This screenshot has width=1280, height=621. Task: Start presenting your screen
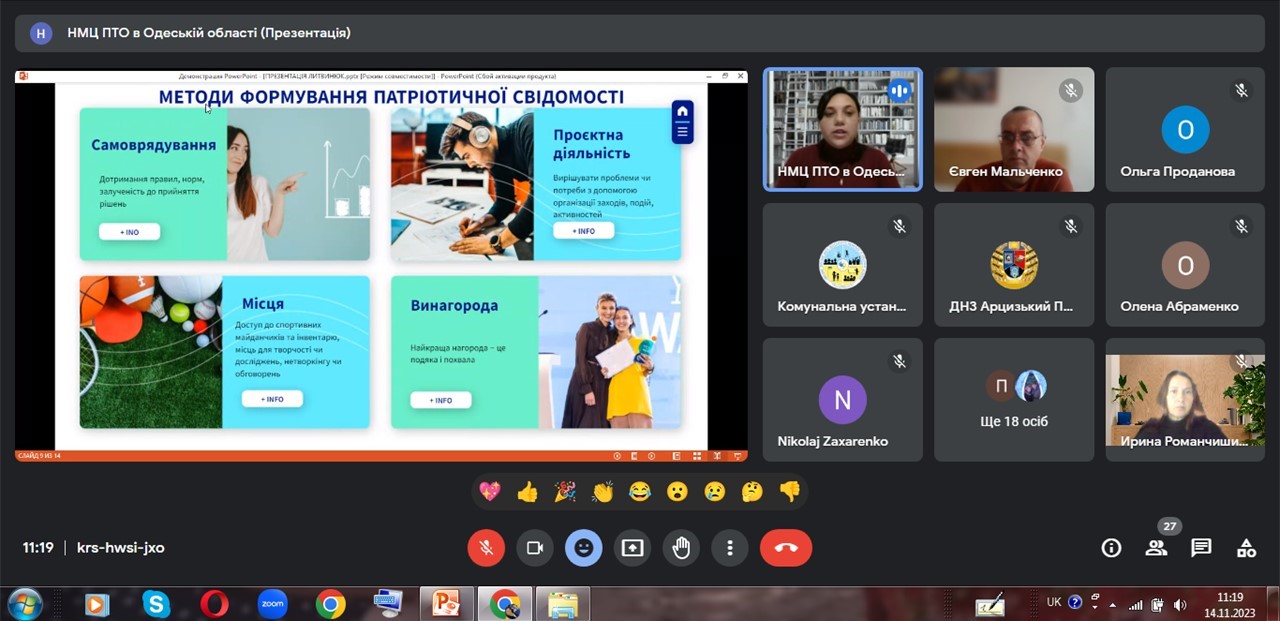click(632, 548)
